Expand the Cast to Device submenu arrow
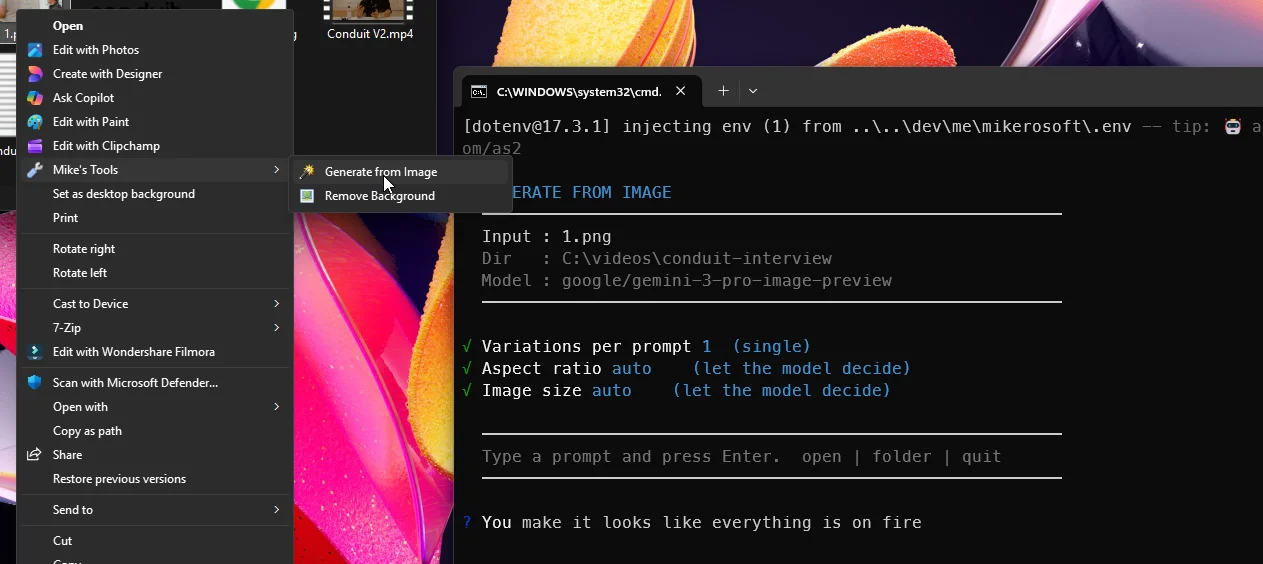The height and width of the screenshot is (564, 1263). (276, 304)
